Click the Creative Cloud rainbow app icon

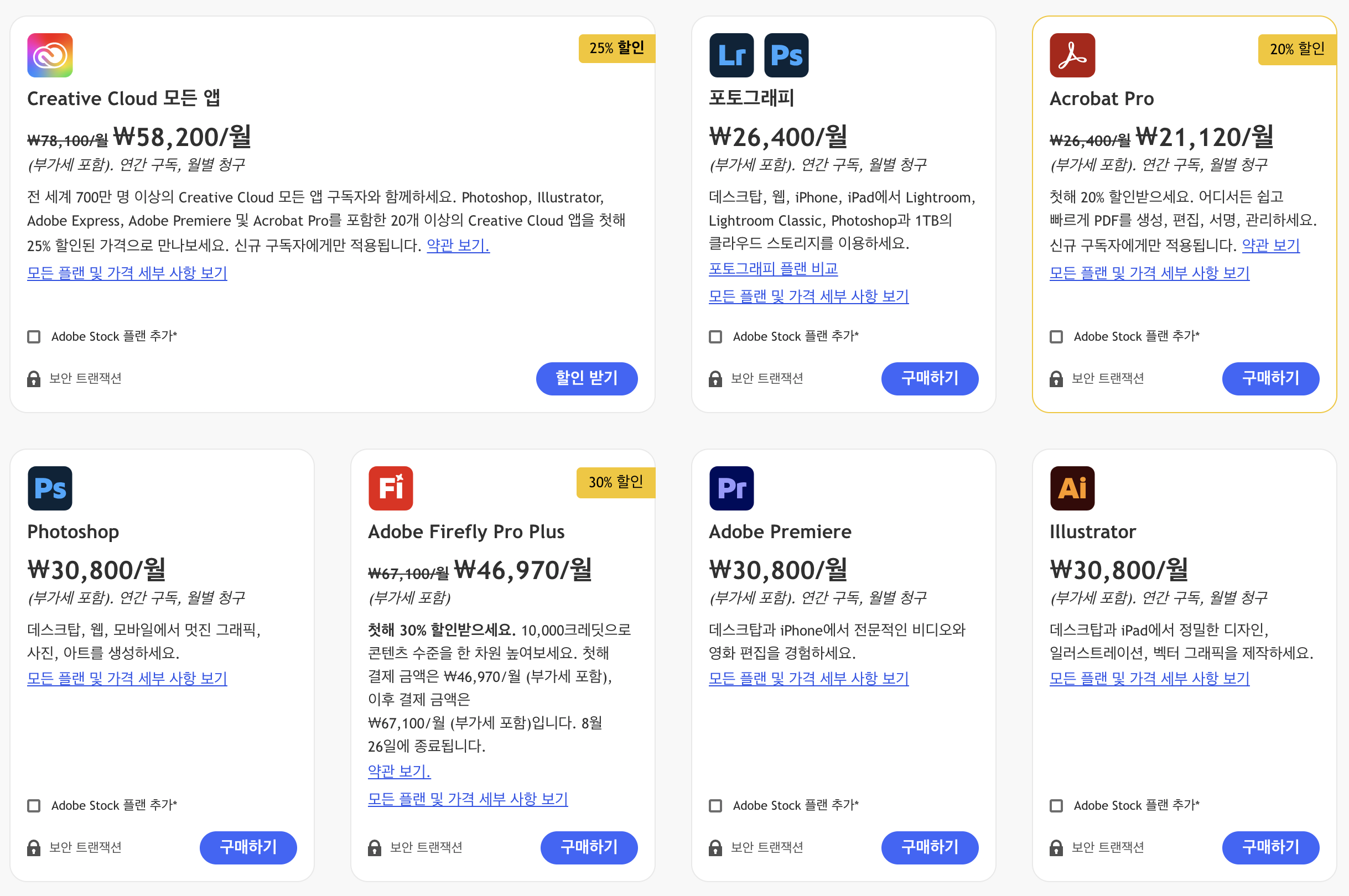pos(50,55)
